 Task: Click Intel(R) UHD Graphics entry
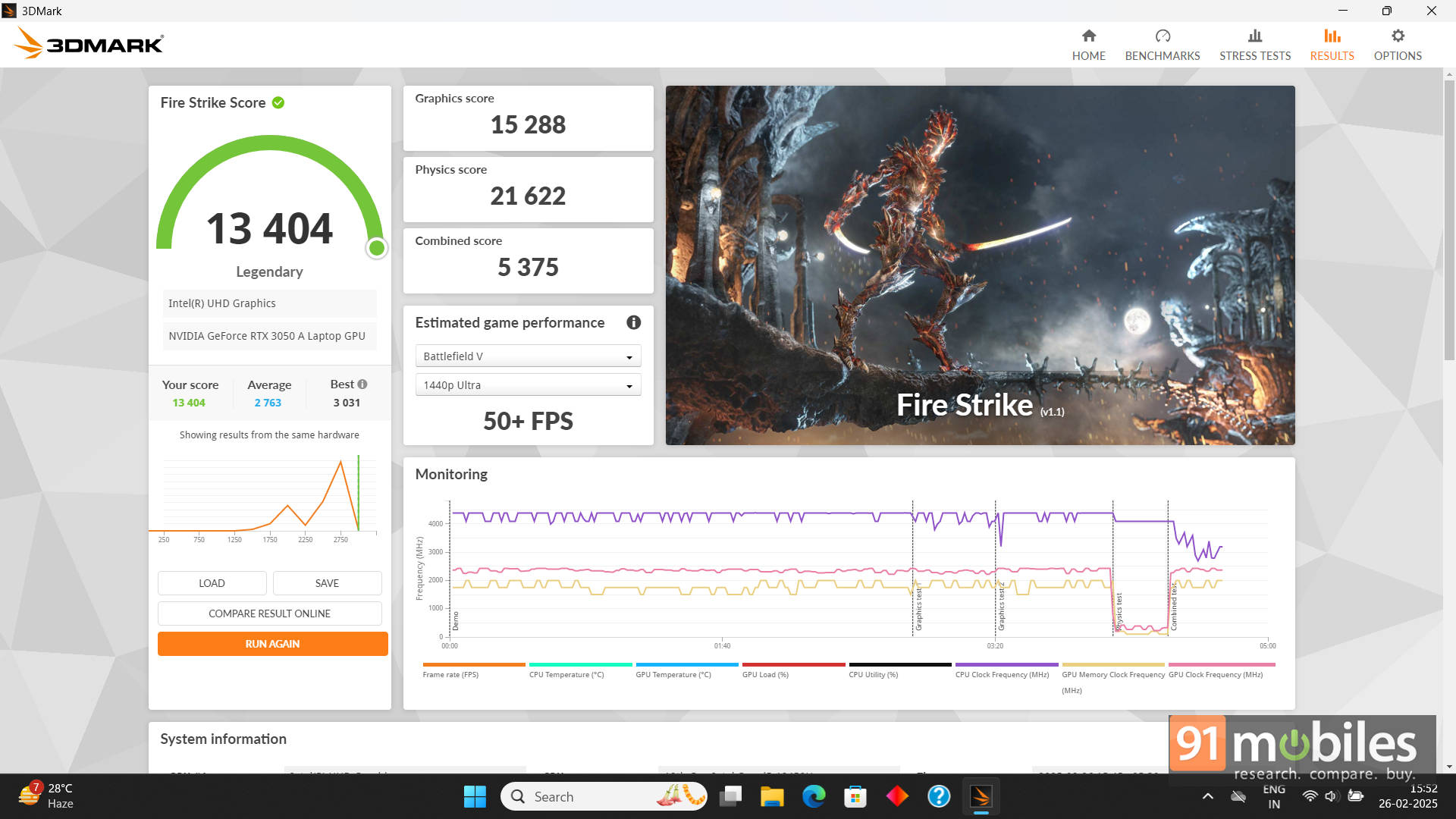pos(269,303)
